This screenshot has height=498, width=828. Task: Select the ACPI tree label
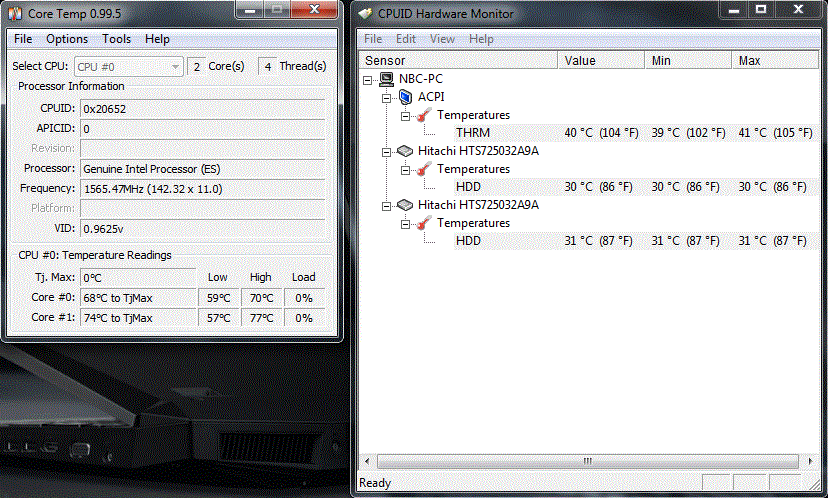tap(431, 97)
